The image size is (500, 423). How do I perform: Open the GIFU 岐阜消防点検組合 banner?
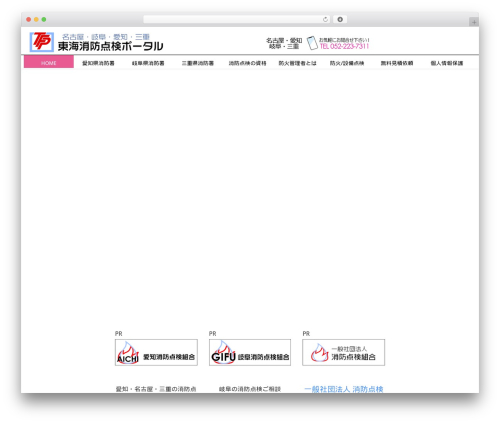250,352
